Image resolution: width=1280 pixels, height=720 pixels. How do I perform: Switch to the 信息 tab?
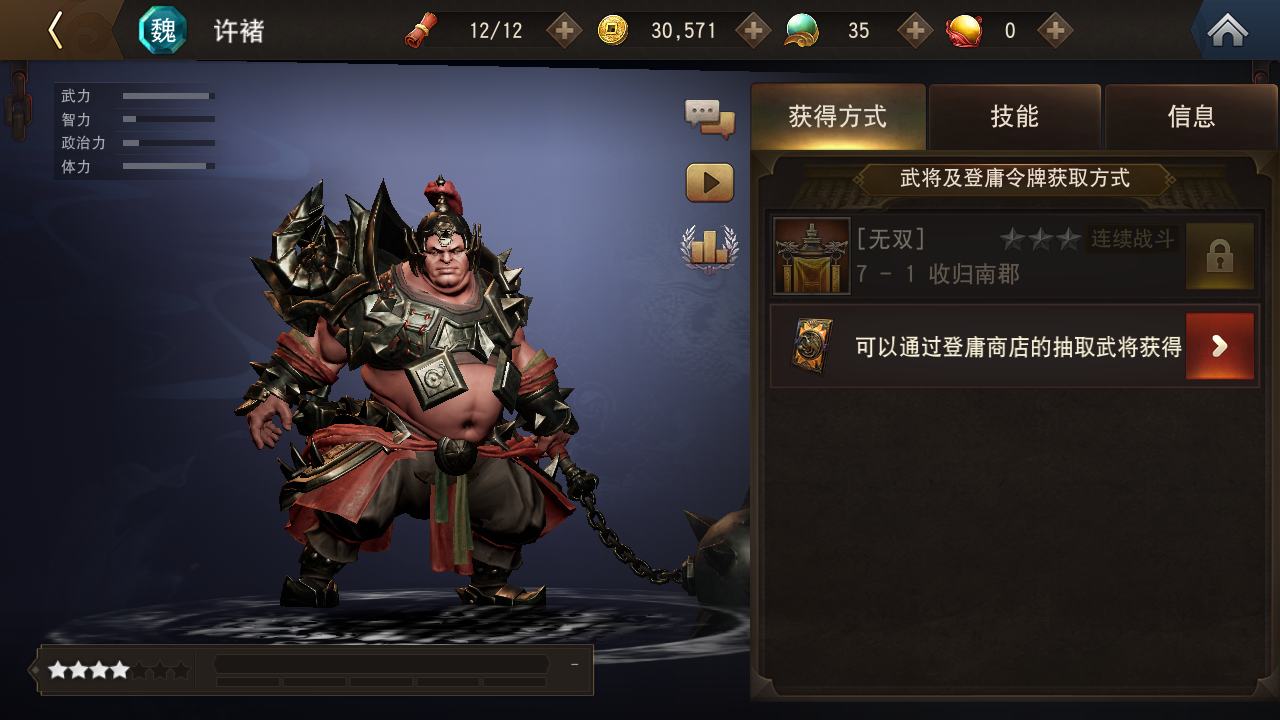[x=1191, y=117]
